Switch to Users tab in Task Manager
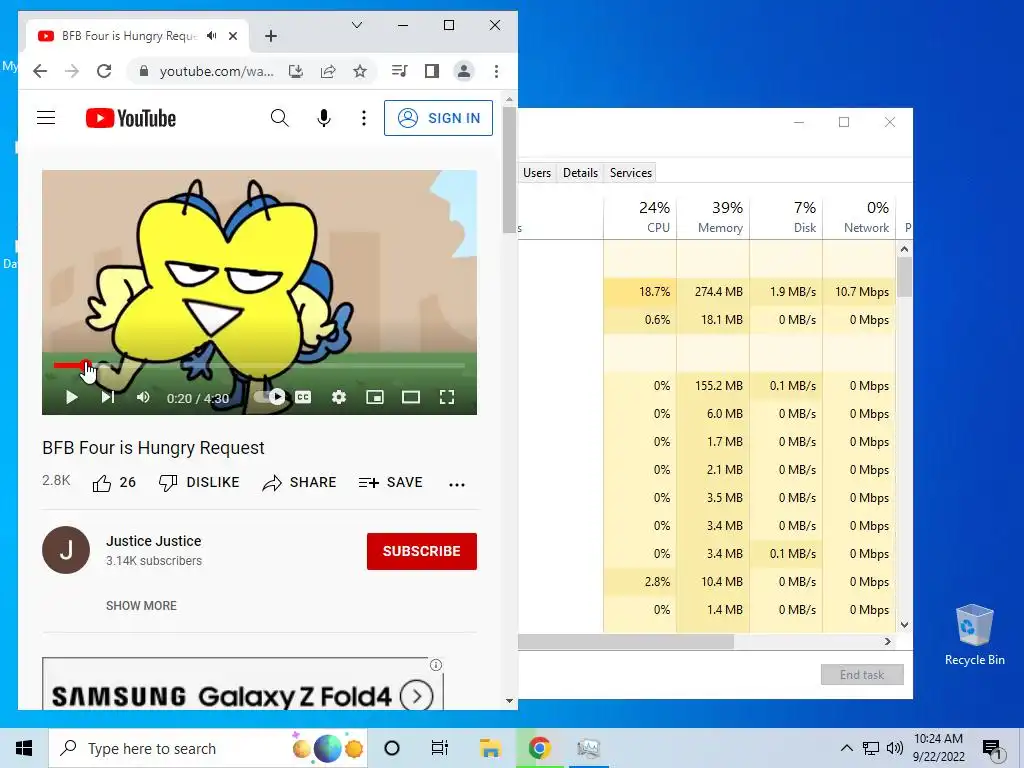Screen dimensions: 1024x768 pyautogui.click(x=537, y=172)
